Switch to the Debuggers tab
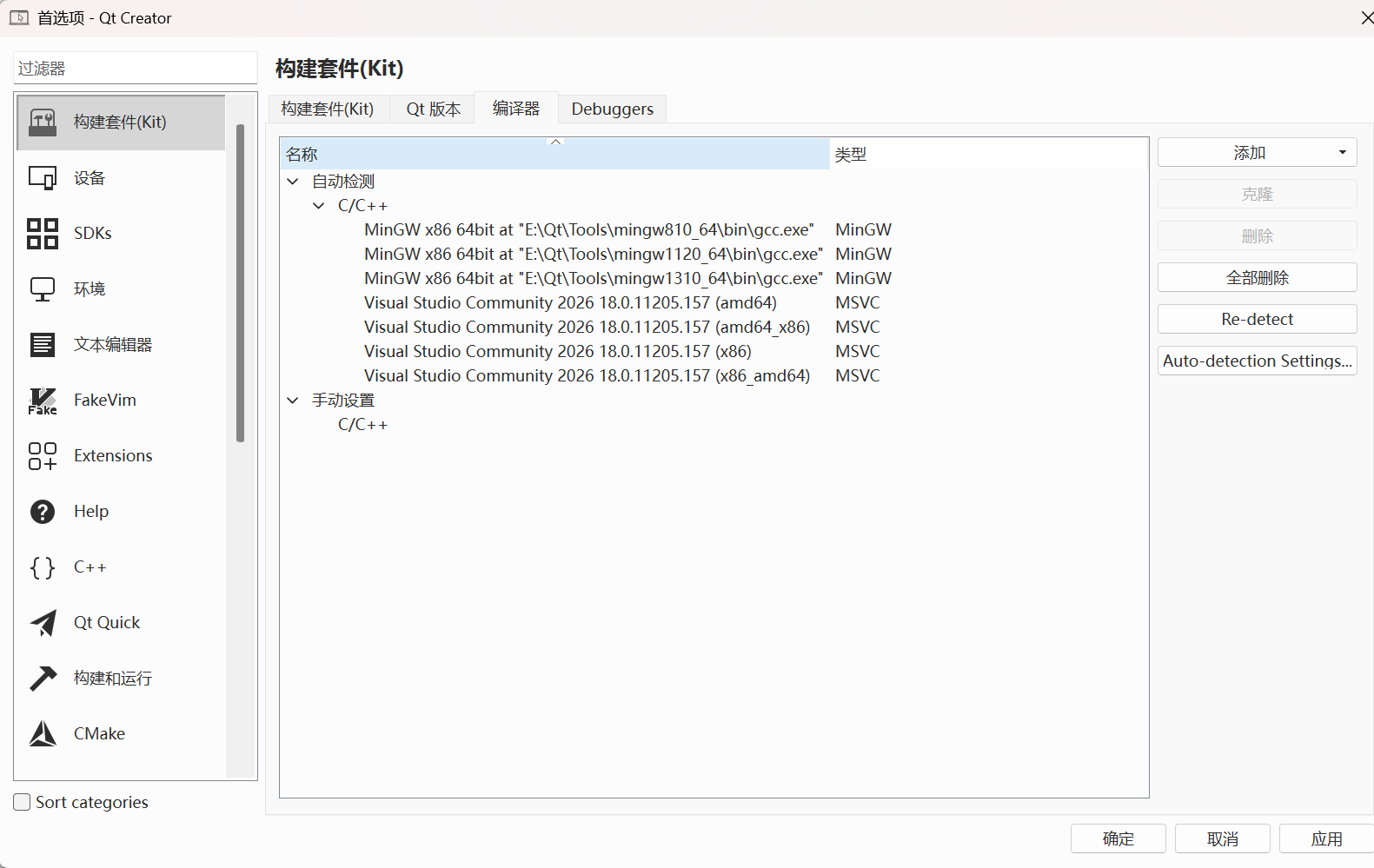This screenshot has width=1374, height=868. coord(612,109)
